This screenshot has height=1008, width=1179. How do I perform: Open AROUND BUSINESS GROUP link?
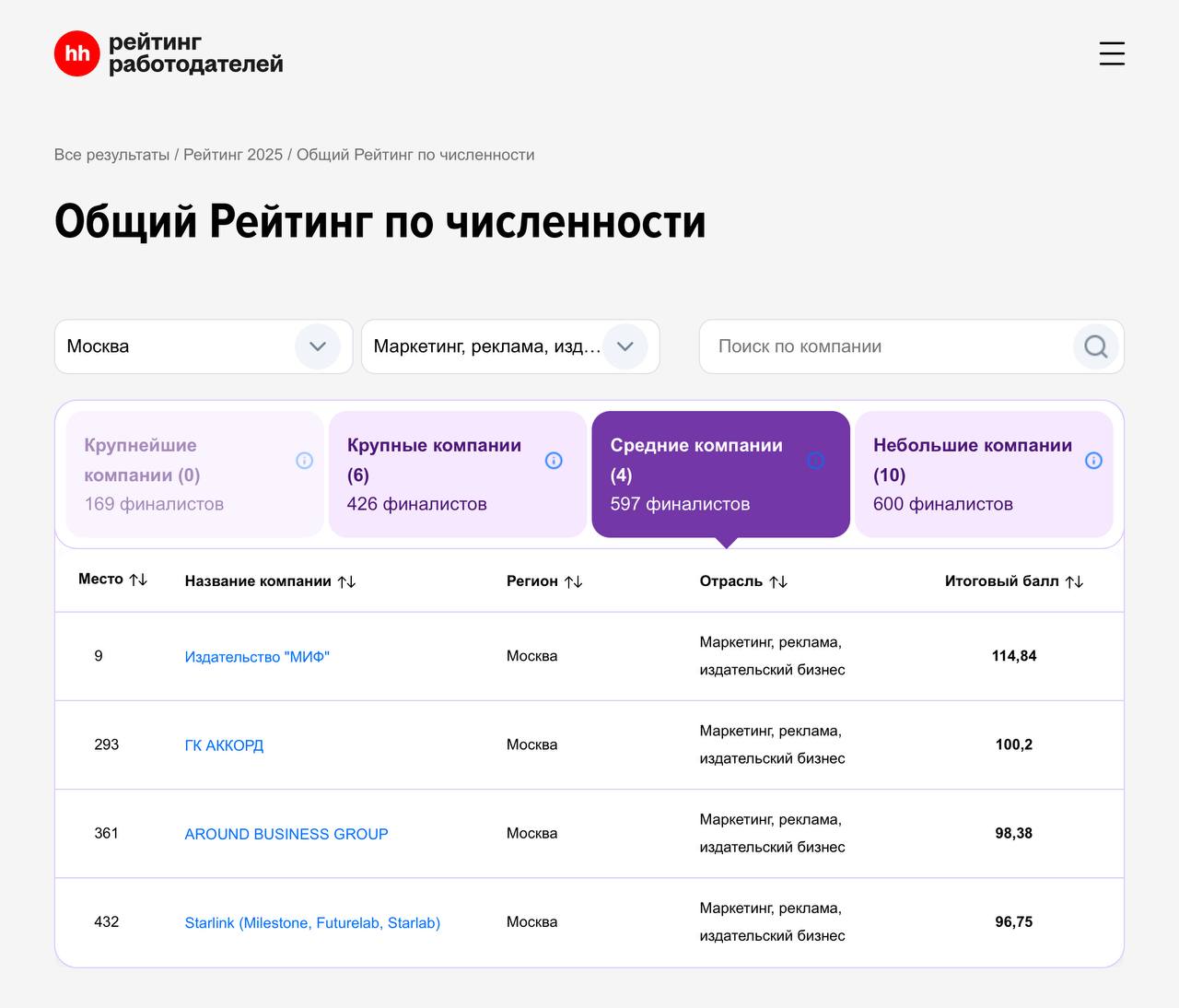tap(286, 834)
